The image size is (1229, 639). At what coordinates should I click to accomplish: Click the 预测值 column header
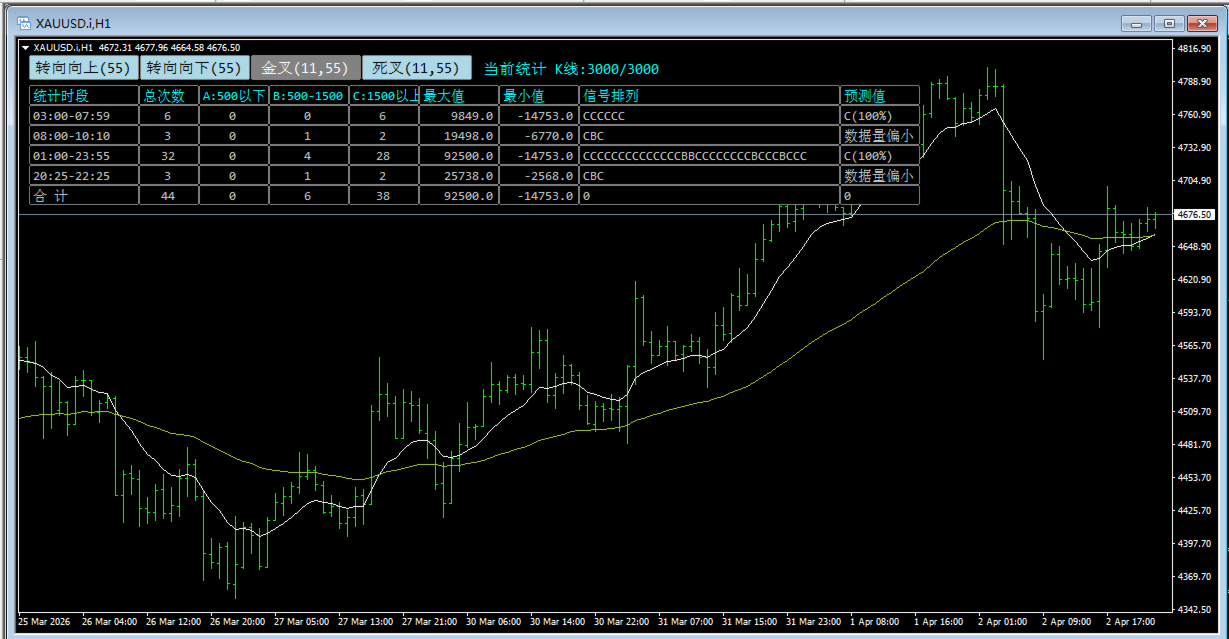coord(879,96)
